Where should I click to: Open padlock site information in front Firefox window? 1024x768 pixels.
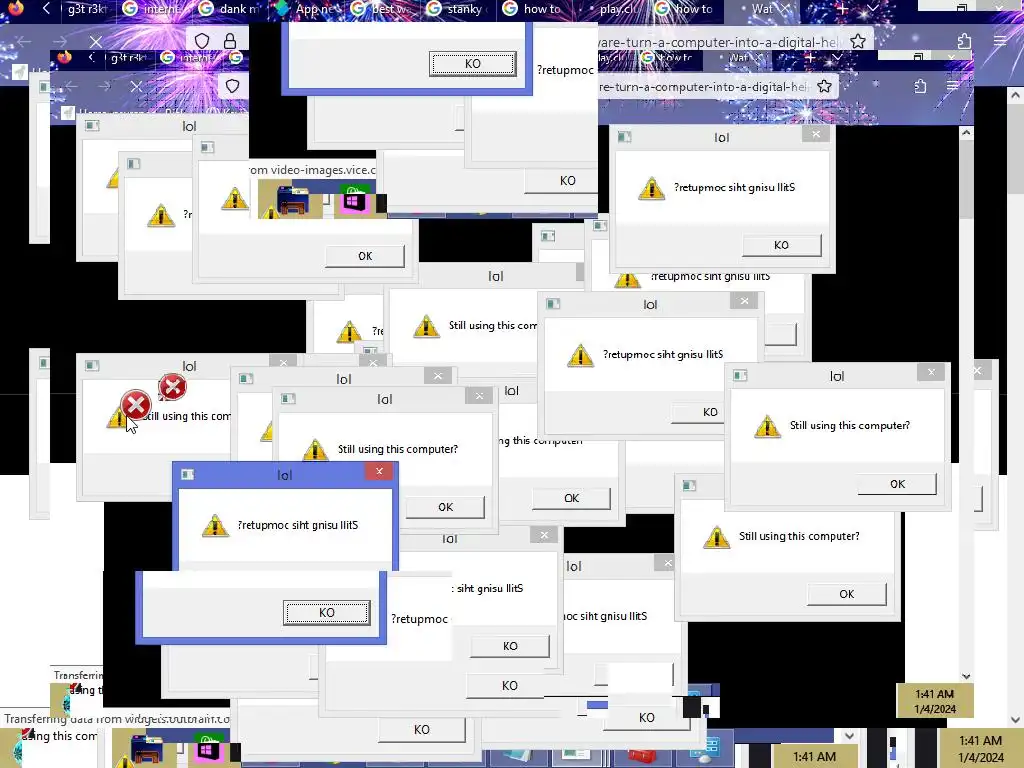coord(230,42)
